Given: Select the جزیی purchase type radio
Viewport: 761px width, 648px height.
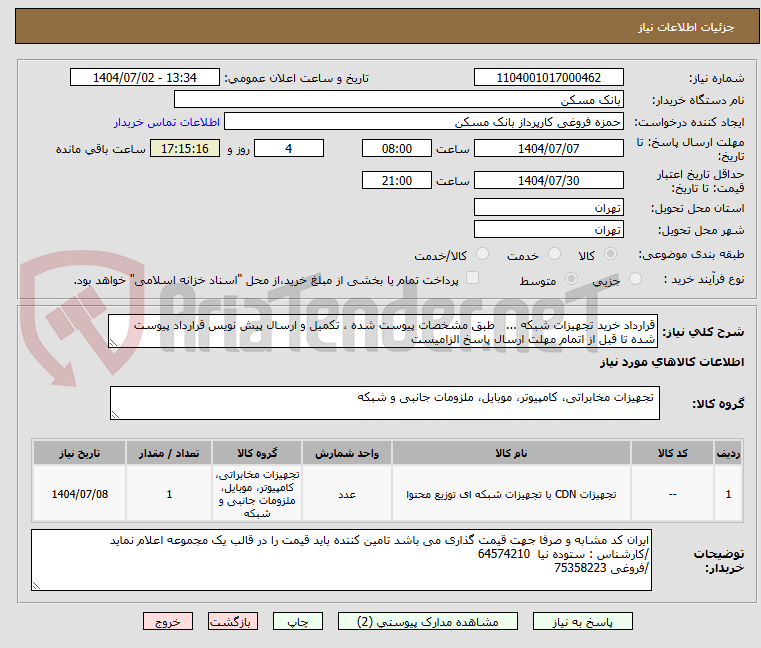Looking at the screenshot, I should [635, 279].
